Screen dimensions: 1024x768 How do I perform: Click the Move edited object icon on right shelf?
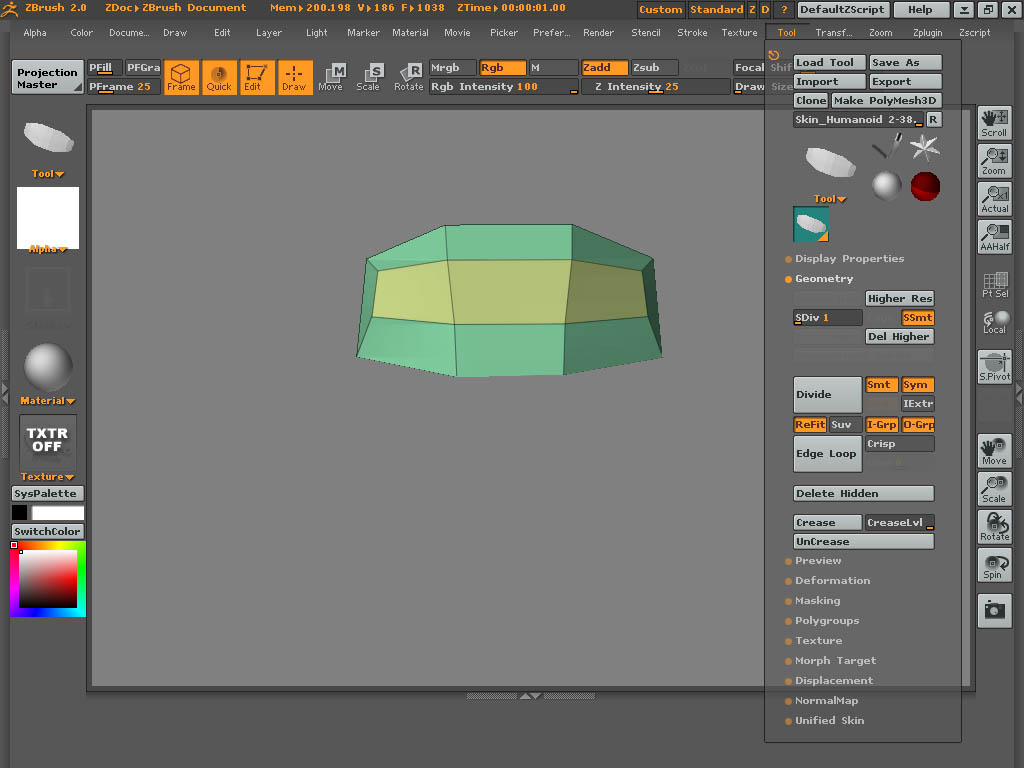pyautogui.click(x=994, y=451)
